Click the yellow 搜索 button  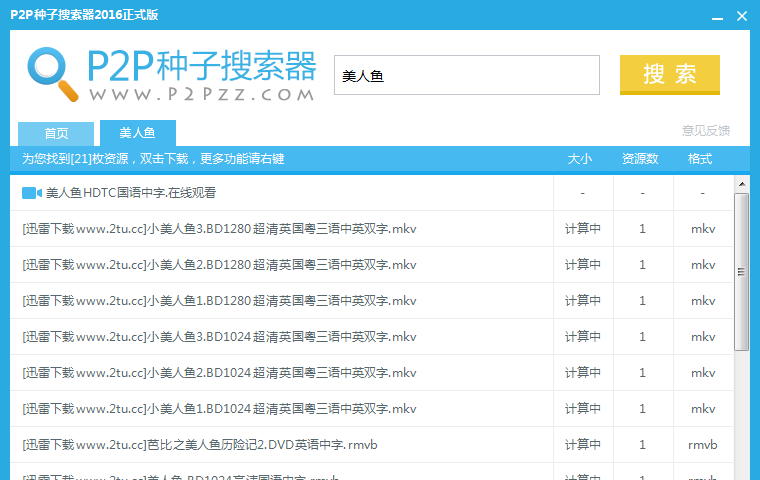[x=669, y=75]
